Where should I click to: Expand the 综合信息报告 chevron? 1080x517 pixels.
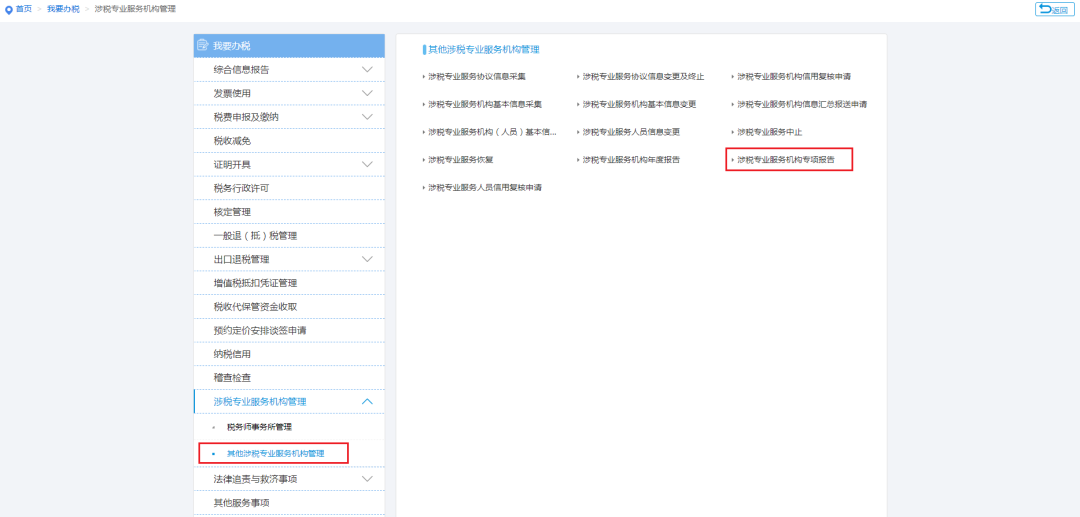(x=367, y=70)
